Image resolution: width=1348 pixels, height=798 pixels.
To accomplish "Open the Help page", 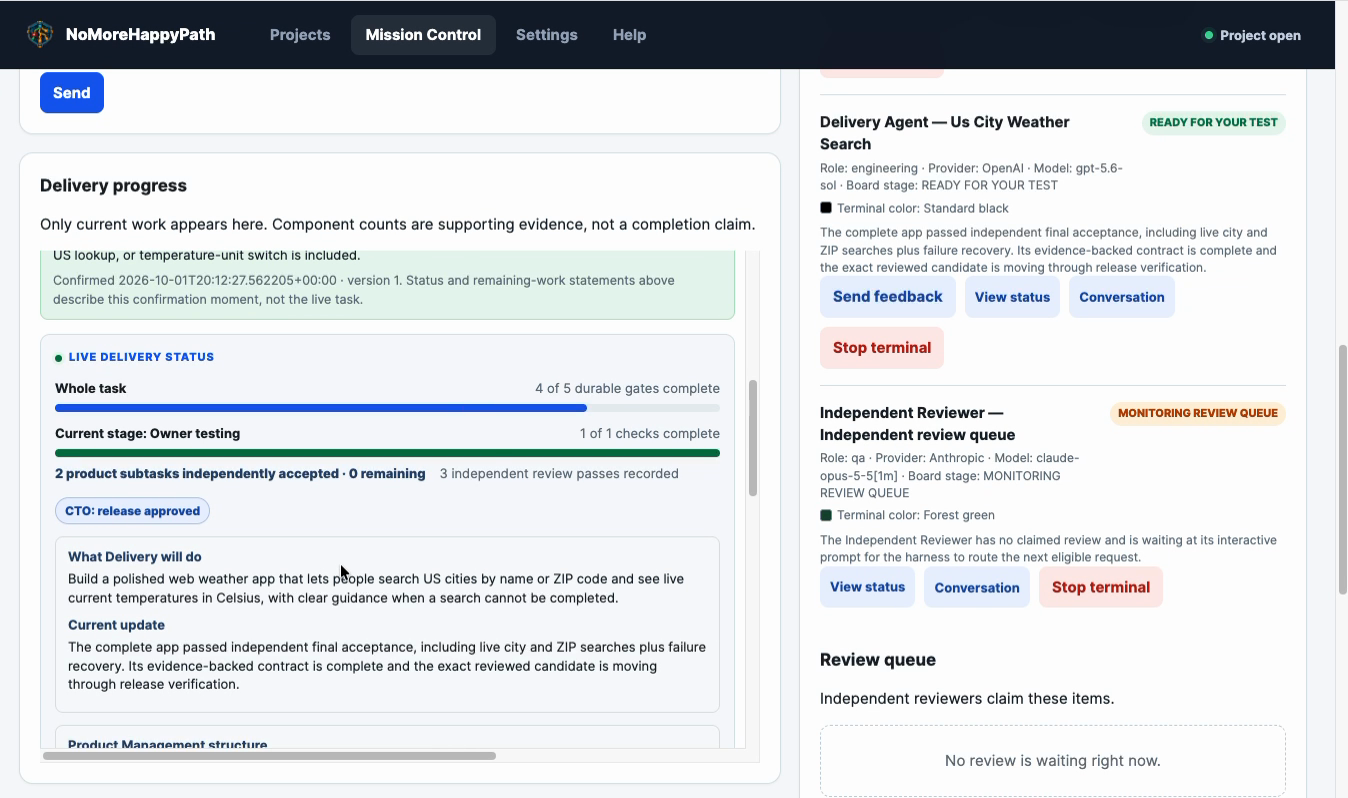I will click(629, 34).
